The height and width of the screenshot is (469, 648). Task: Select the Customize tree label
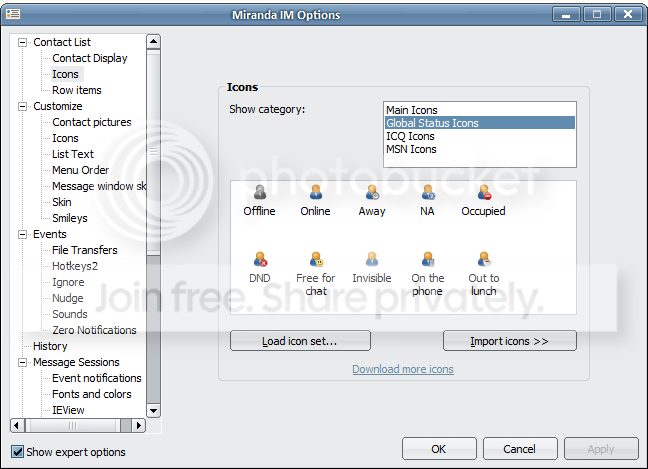point(58,107)
